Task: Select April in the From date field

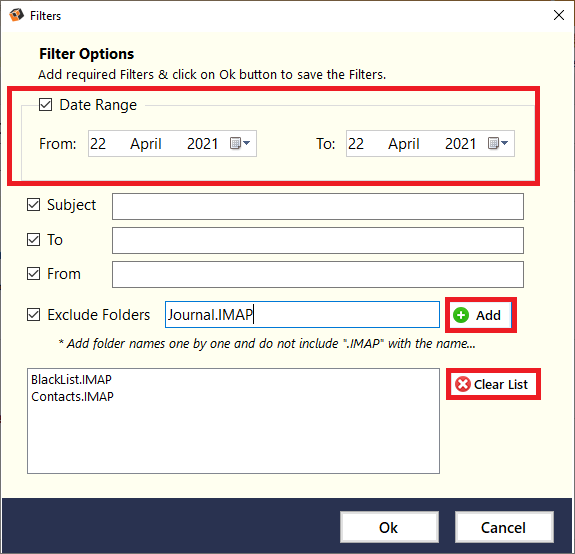Action: coord(146,144)
